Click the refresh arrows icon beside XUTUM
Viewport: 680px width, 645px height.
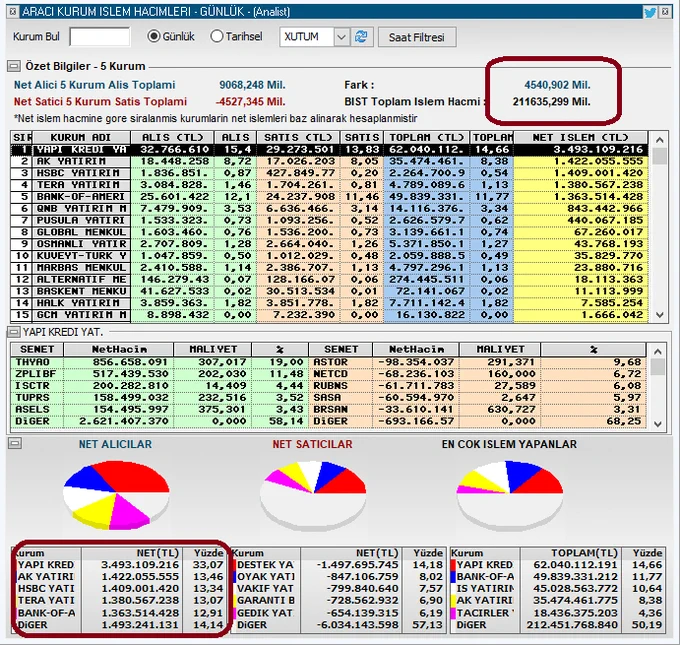click(361, 37)
